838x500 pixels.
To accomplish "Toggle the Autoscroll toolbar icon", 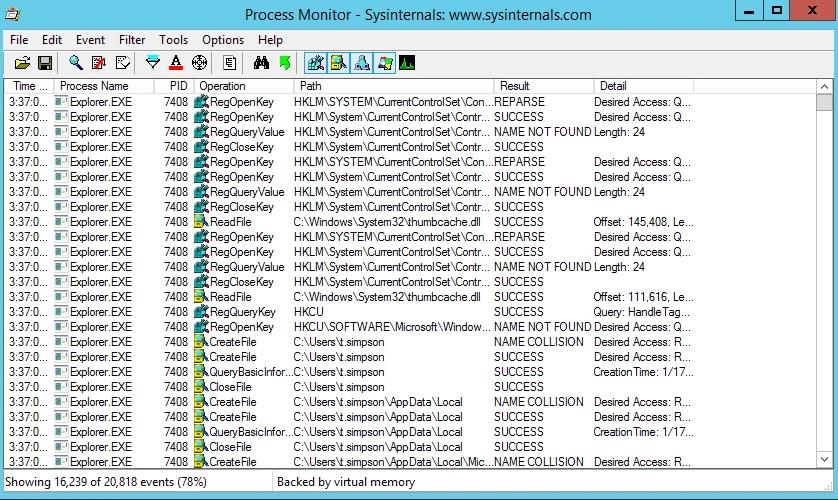I will point(99,63).
